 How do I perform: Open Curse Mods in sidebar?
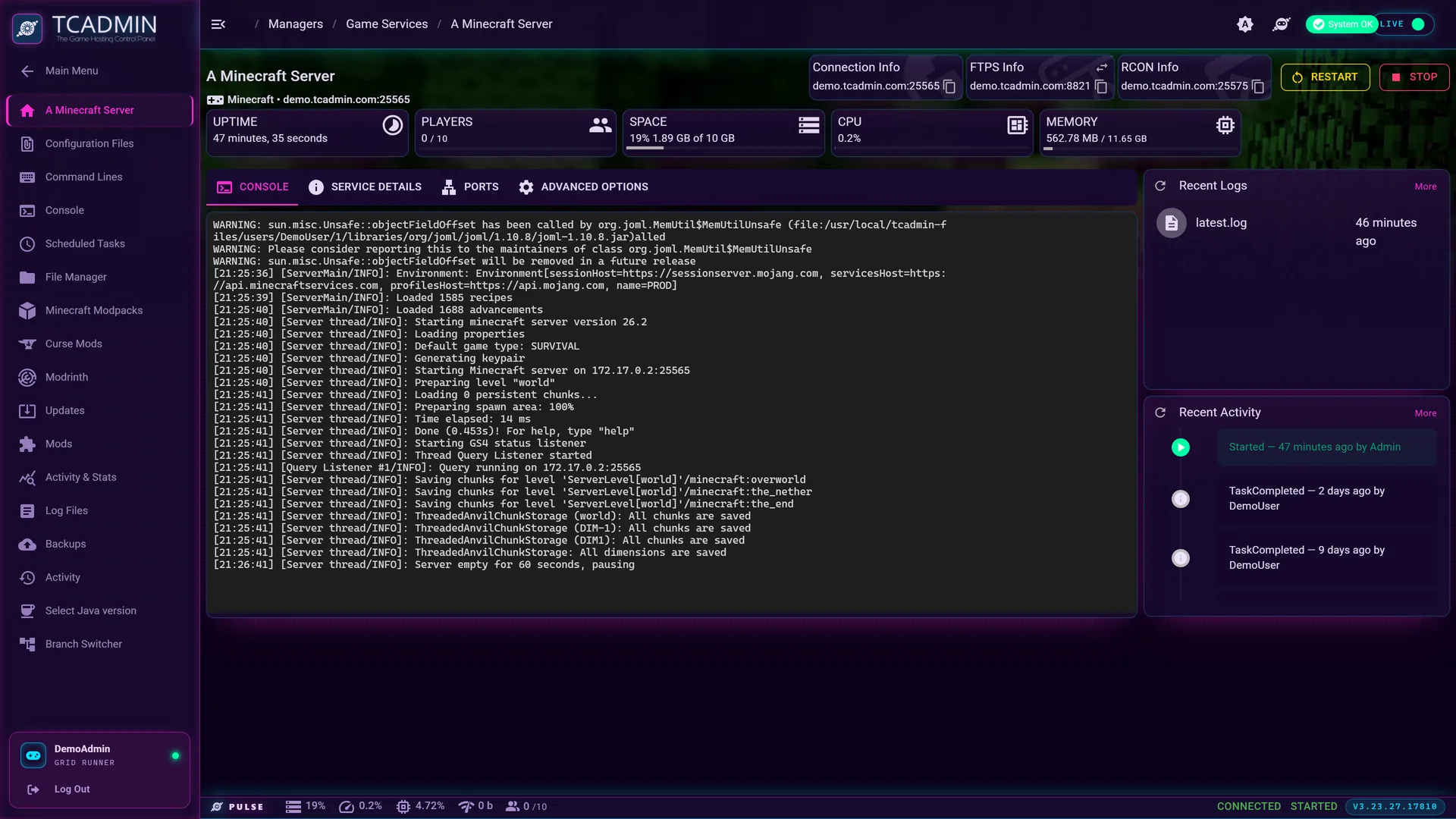(x=100, y=344)
